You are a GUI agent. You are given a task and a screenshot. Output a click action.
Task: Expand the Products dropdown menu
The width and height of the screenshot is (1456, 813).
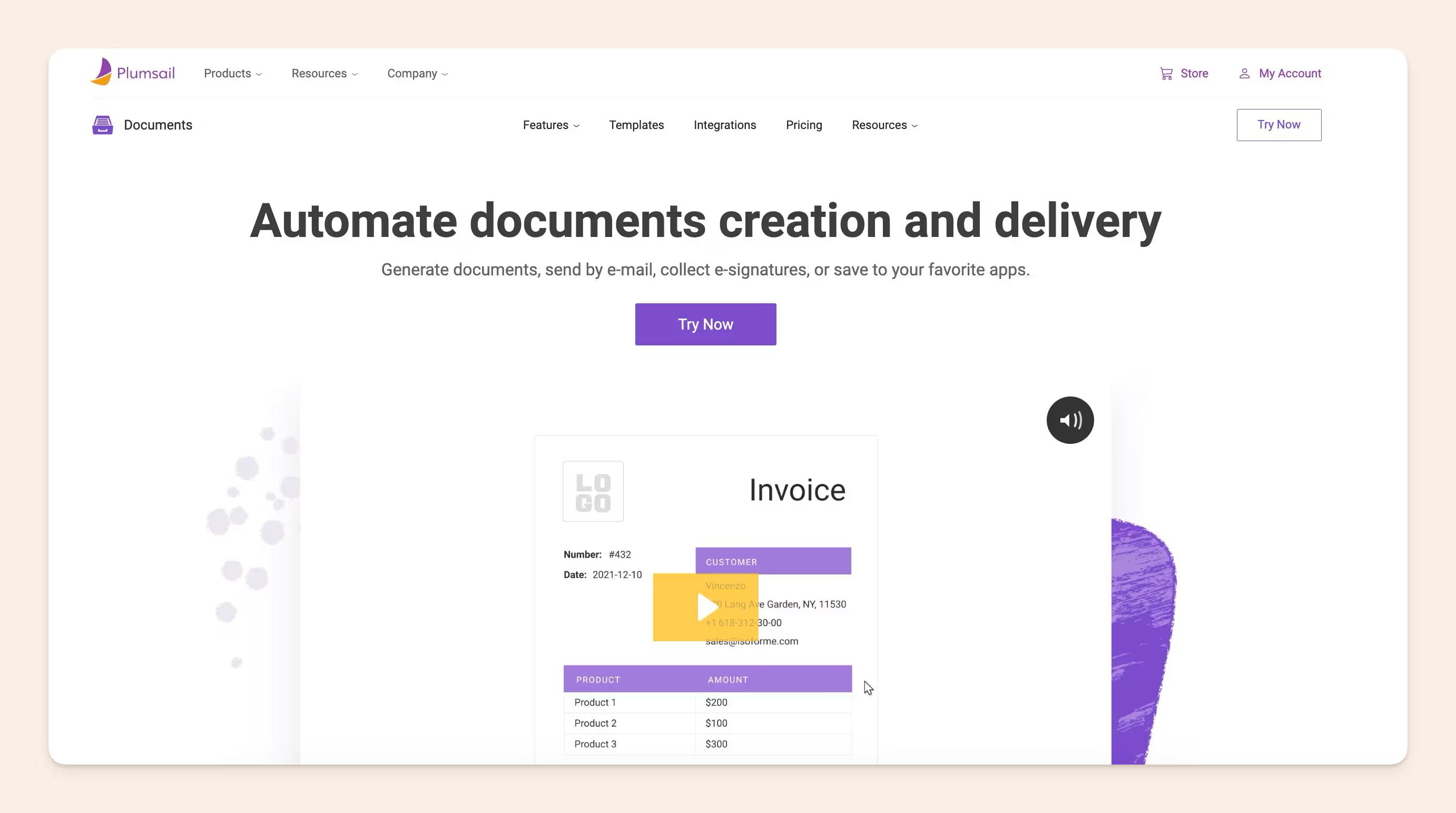233,73
